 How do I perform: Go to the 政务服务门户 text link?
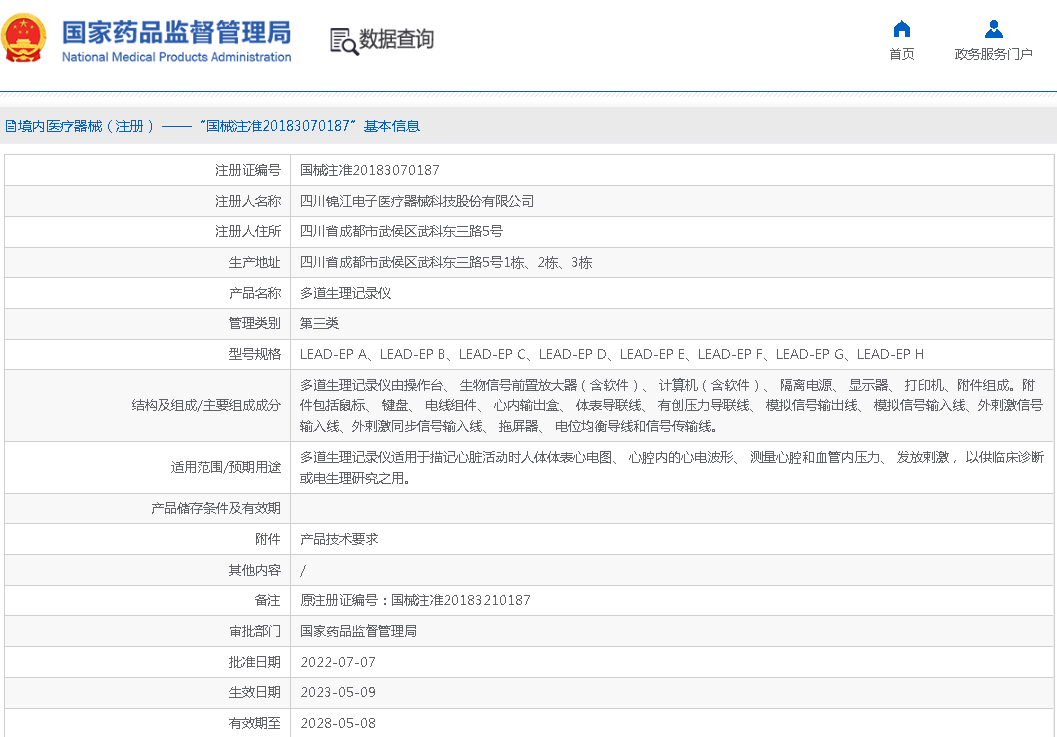pyautogui.click(x=993, y=54)
